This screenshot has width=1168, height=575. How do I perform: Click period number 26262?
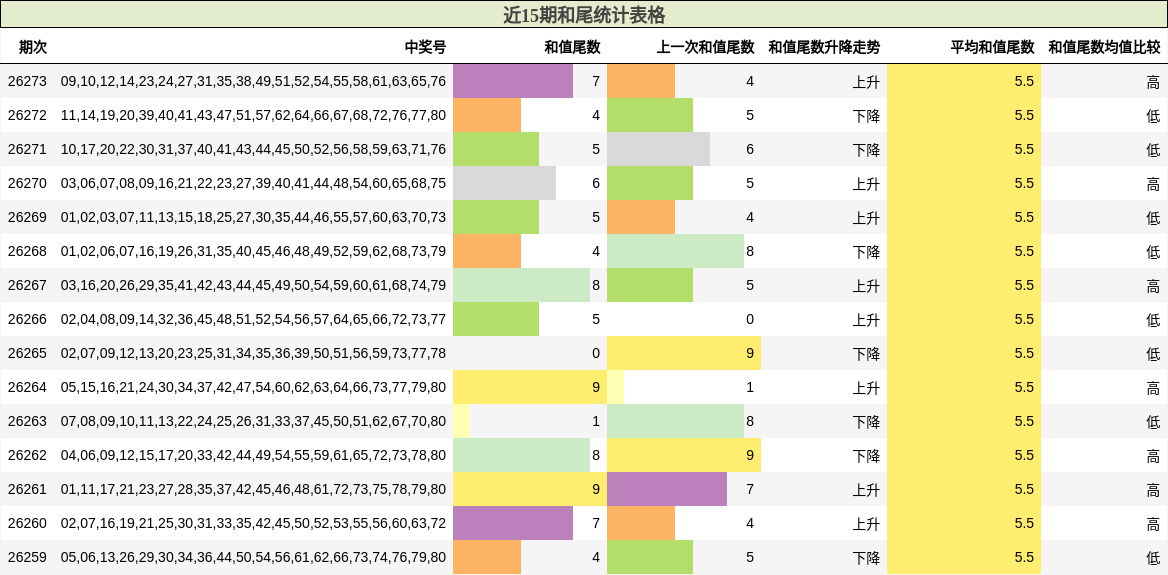(28, 456)
